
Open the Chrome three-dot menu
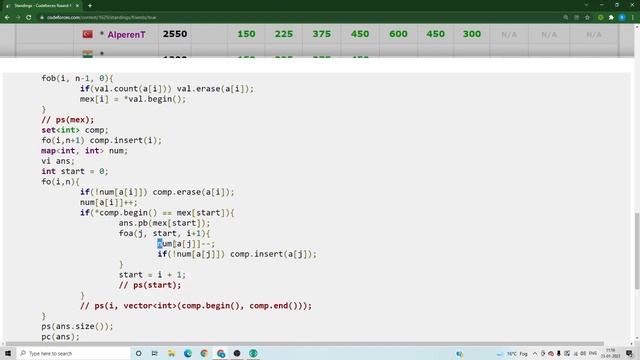pos(633,18)
